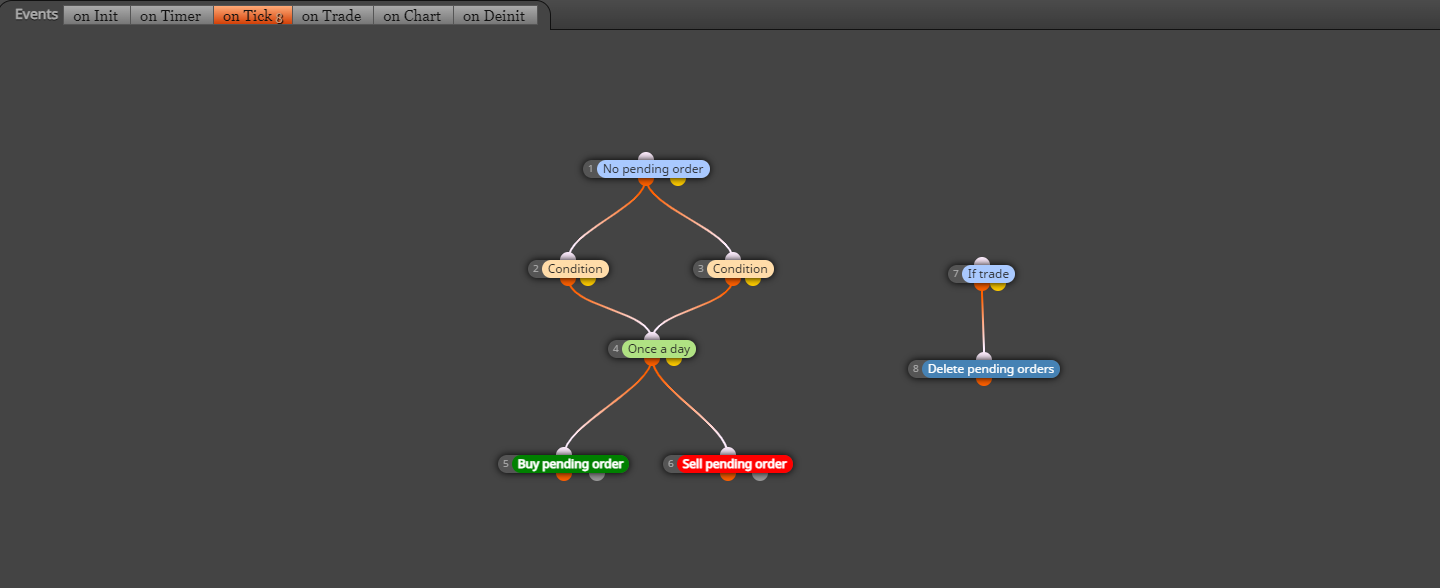1440x588 pixels.
Task: Click the input connector above Condition block 2
Action: [x=568, y=257]
